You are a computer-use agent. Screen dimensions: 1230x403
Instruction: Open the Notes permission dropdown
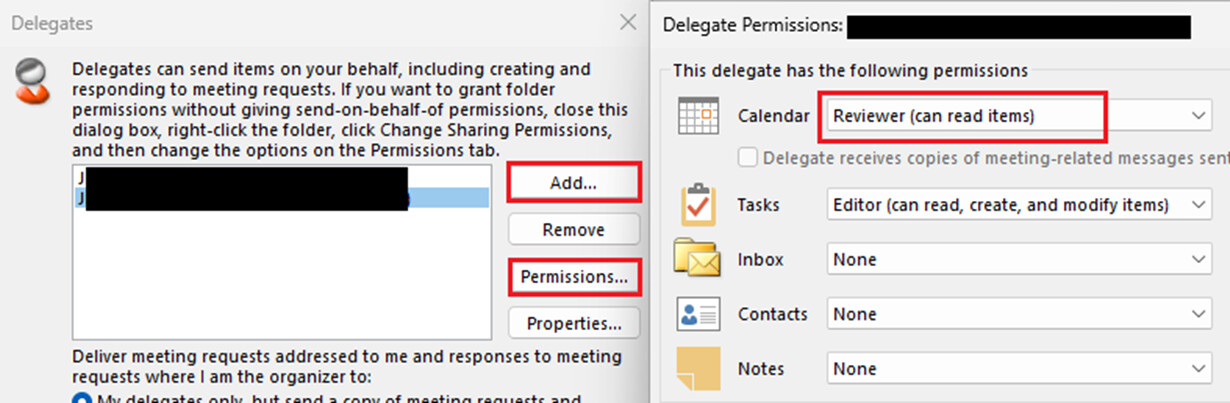[1020, 368]
